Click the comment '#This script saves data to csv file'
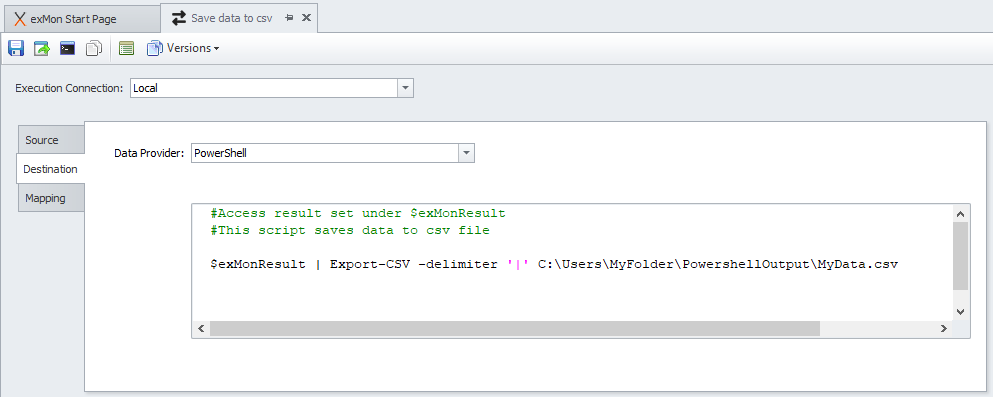Image resolution: width=993 pixels, height=397 pixels. click(x=350, y=230)
